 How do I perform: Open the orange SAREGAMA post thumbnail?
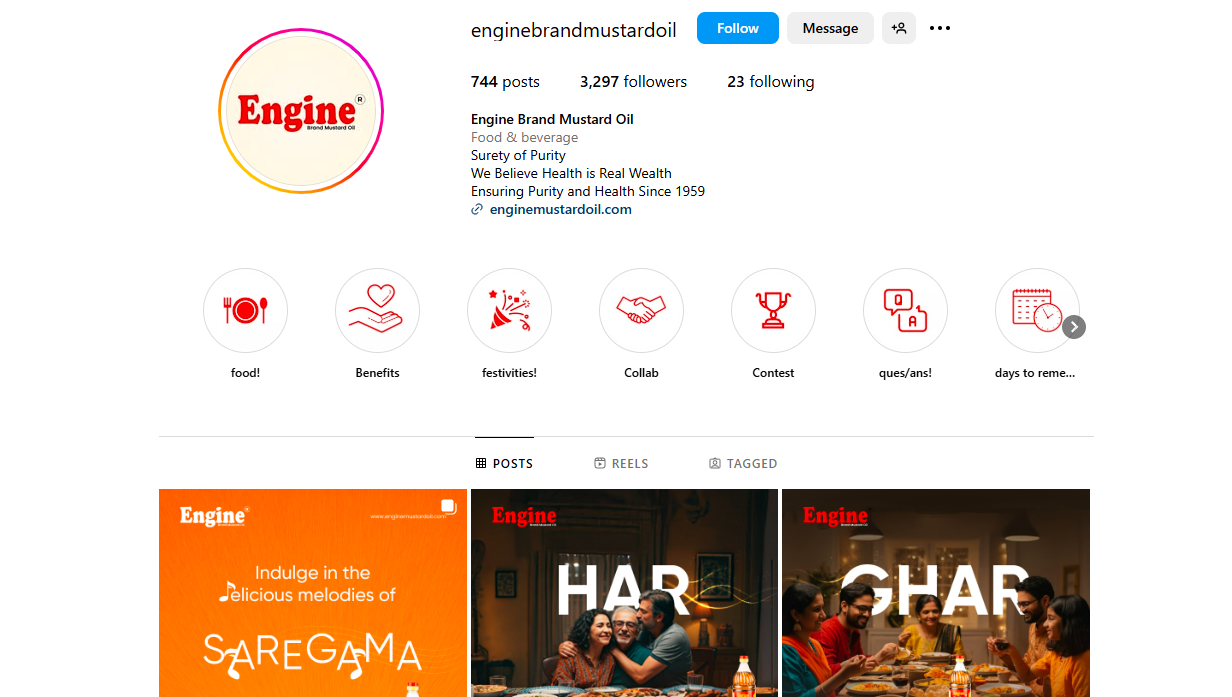pyautogui.click(x=313, y=593)
